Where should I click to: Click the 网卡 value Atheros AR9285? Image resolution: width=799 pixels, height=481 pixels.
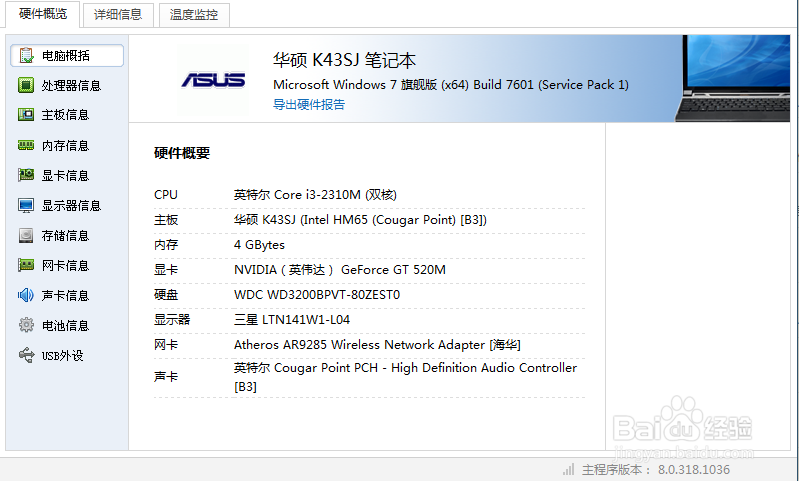click(377, 344)
